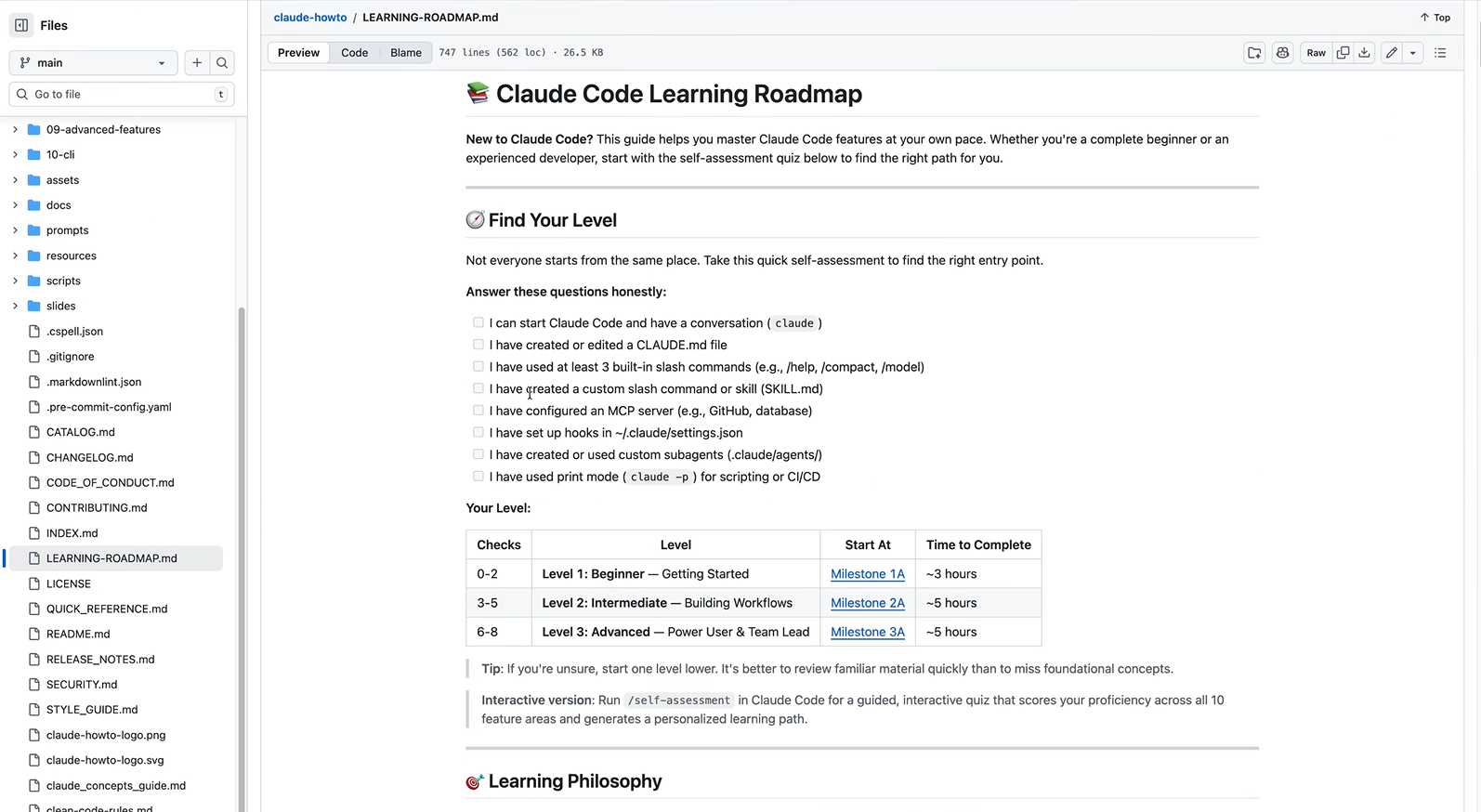Click the STYLE_GUIDE.md file icon
Screen dimensions: 1481x812
click(34, 710)
